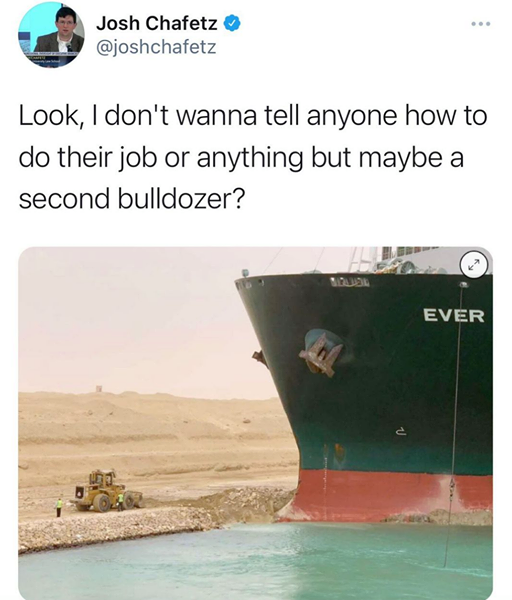Screen dimensions: 512x600
Task: Click the cable hanging down the ship's side
Action: pos(454,425)
